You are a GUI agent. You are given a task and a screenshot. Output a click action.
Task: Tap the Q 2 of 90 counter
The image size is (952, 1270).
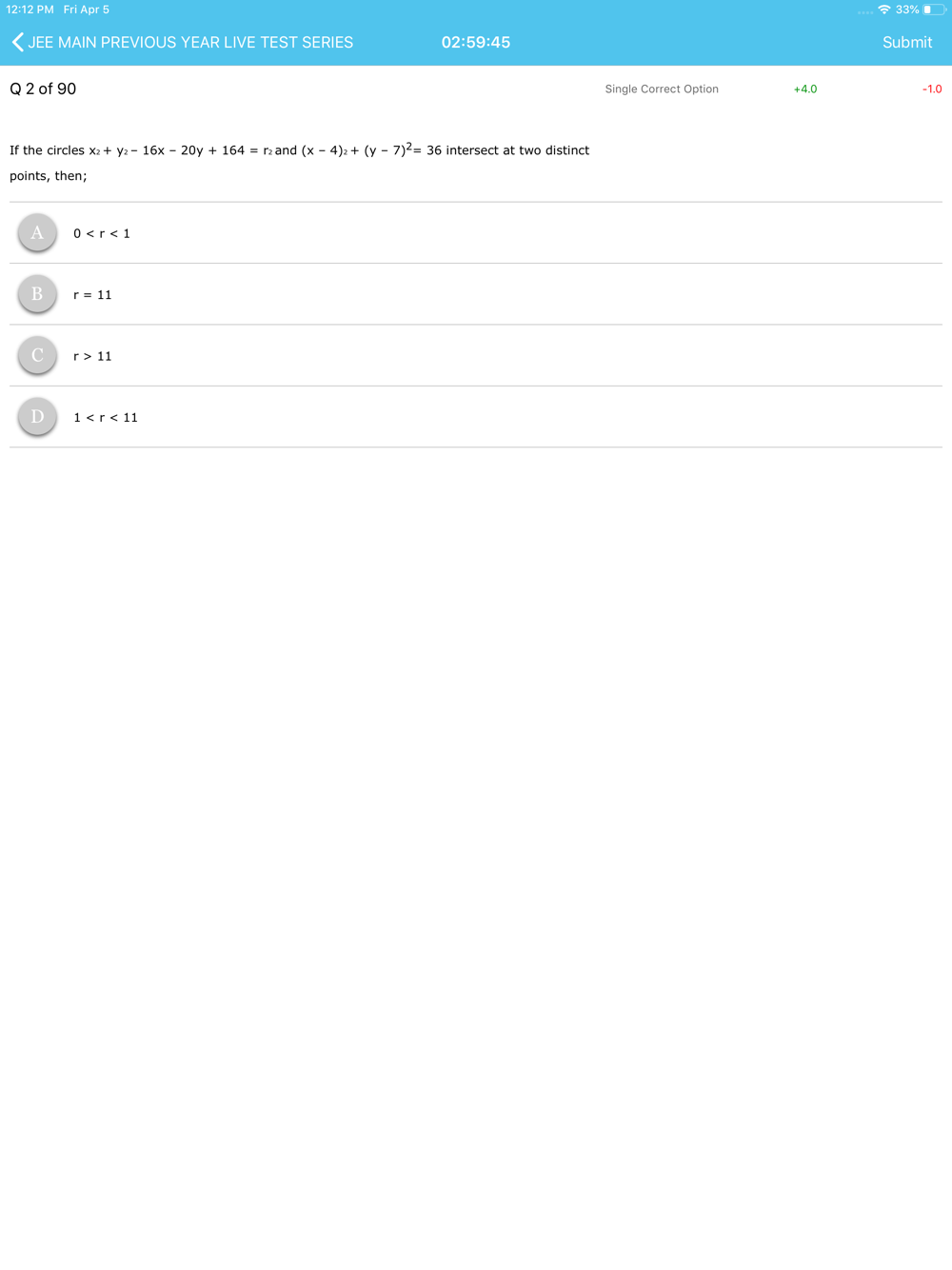pos(43,89)
